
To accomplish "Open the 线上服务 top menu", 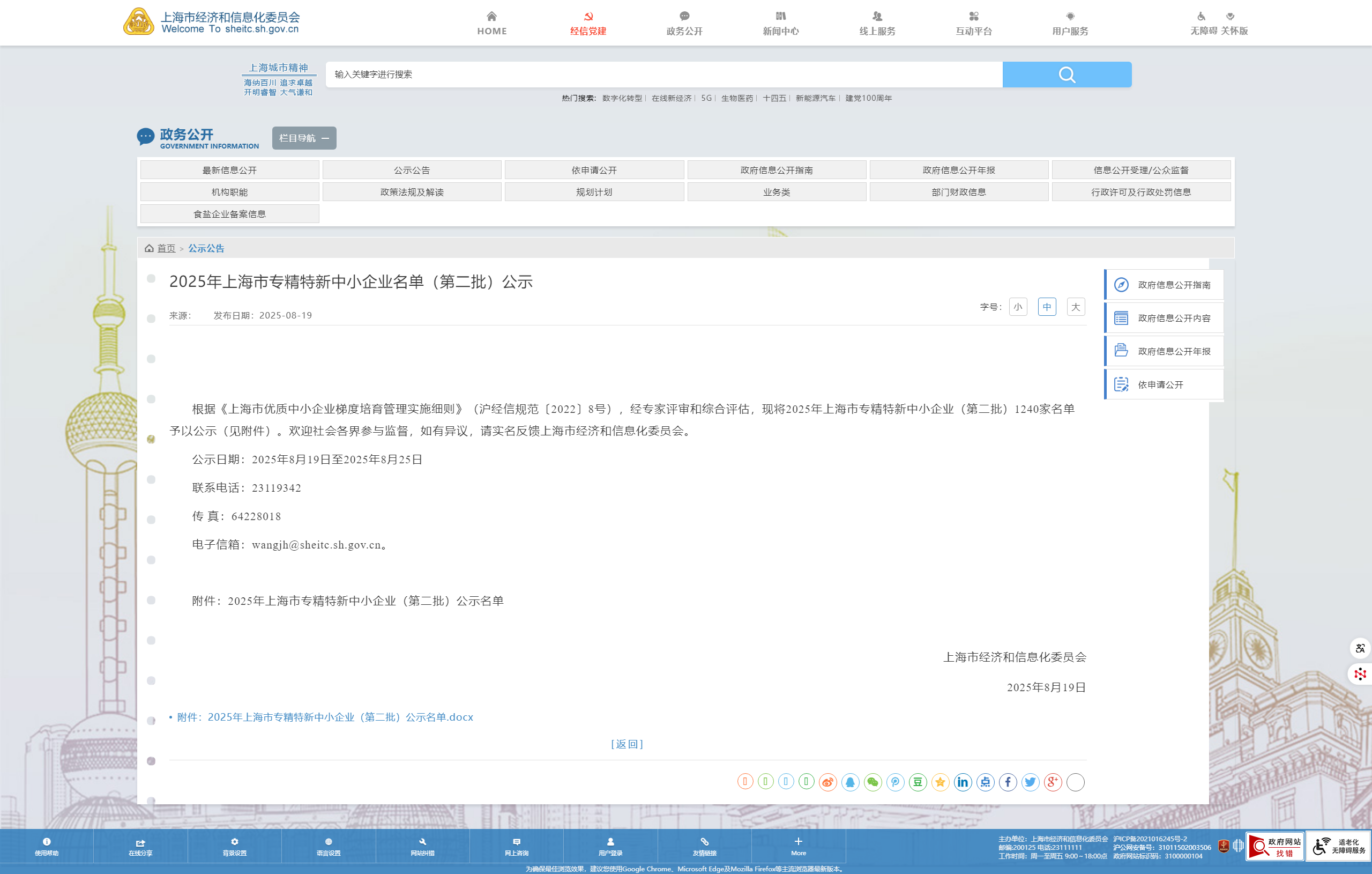I will click(x=877, y=24).
